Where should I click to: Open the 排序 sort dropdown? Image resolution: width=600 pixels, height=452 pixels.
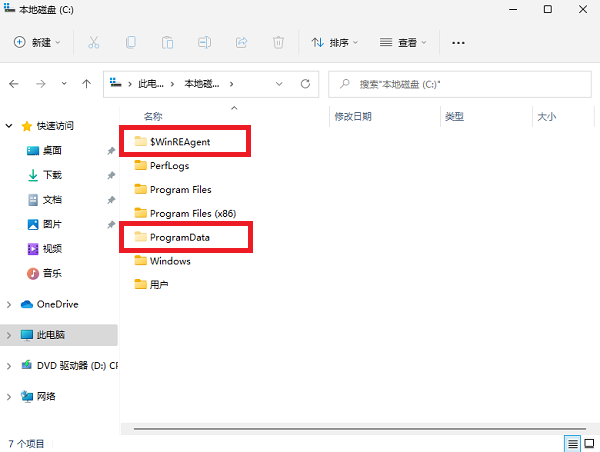[335, 42]
